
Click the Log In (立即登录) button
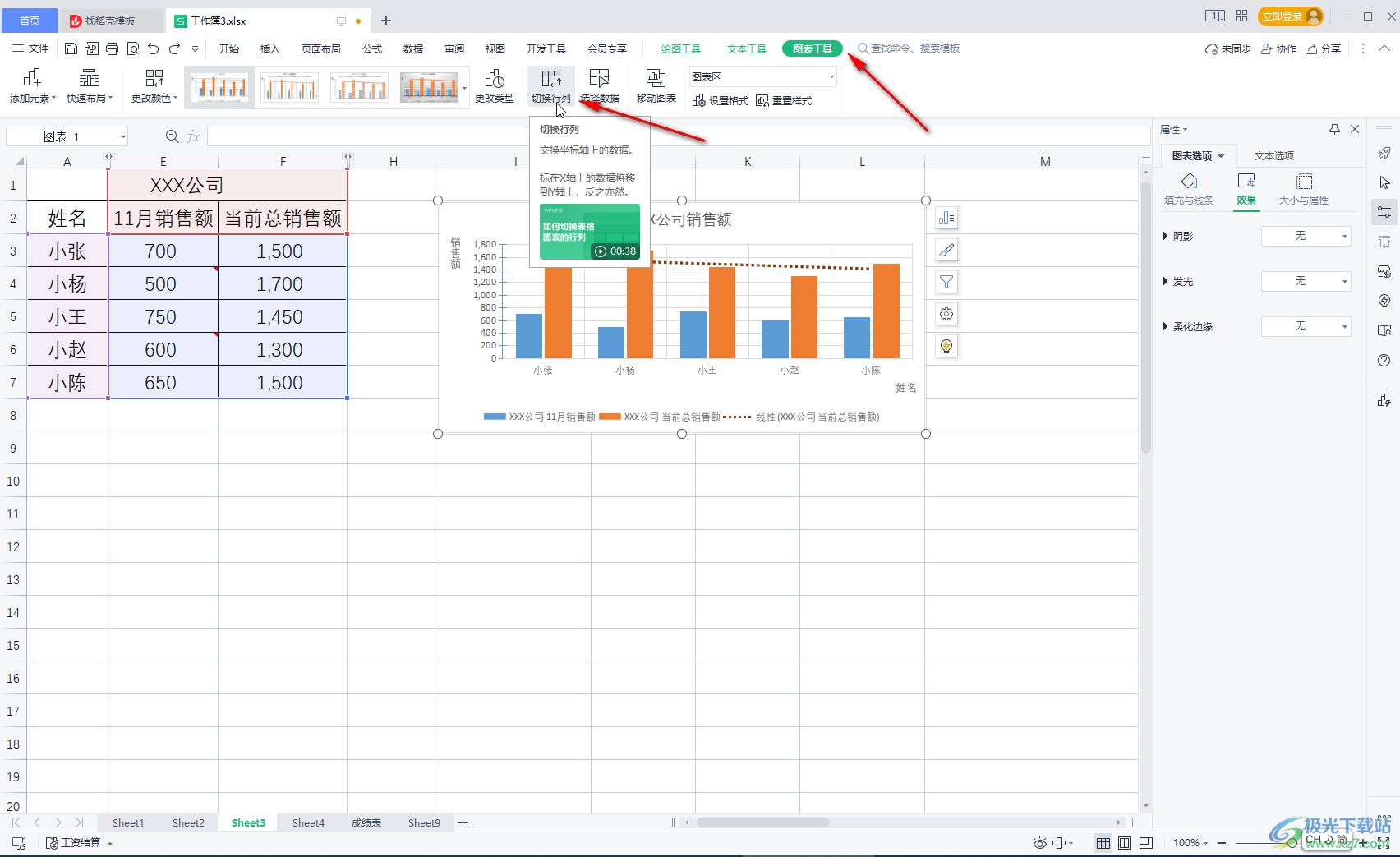pyautogui.click(x=1291, y=16)
